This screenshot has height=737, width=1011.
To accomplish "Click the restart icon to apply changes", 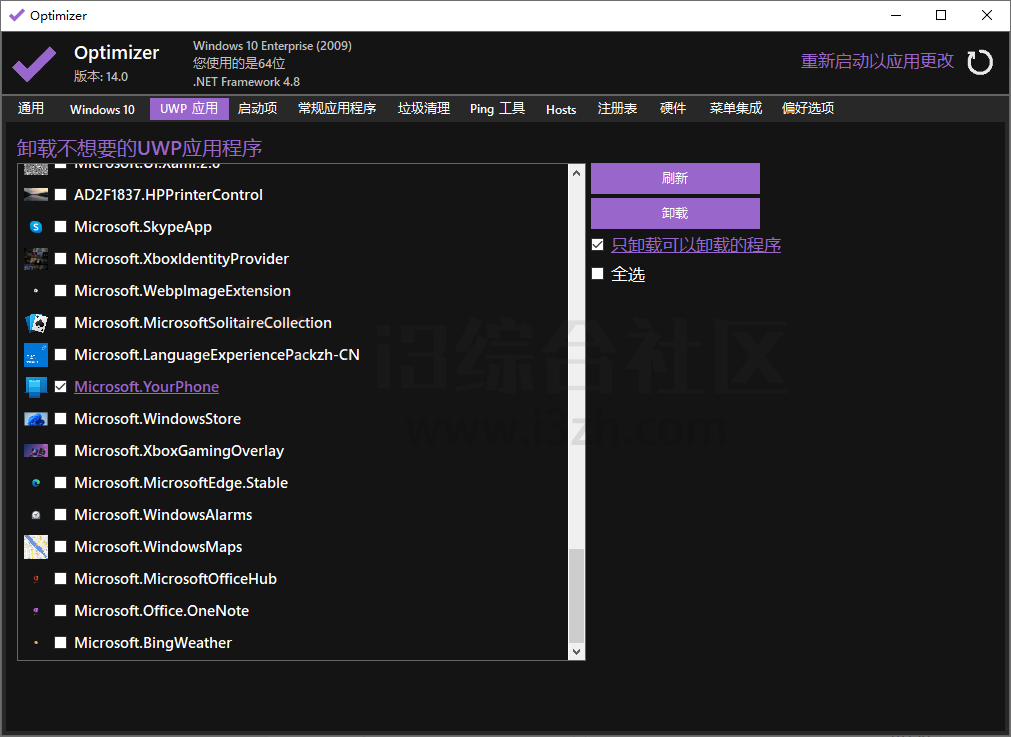I will pyautogui.click(x=979, y=63).
